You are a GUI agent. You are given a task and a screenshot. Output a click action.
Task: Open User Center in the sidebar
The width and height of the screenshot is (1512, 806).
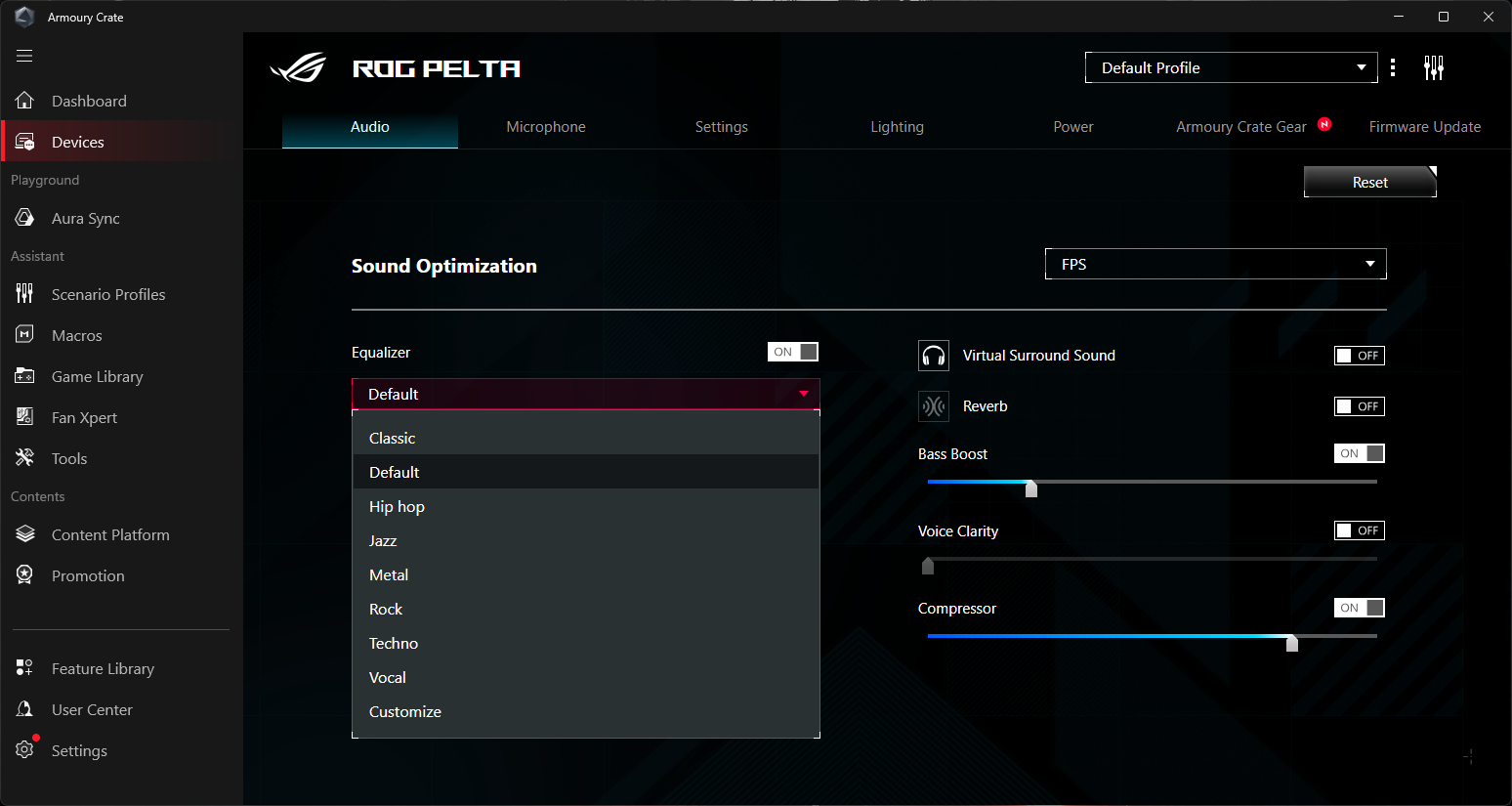click(92, 709)
